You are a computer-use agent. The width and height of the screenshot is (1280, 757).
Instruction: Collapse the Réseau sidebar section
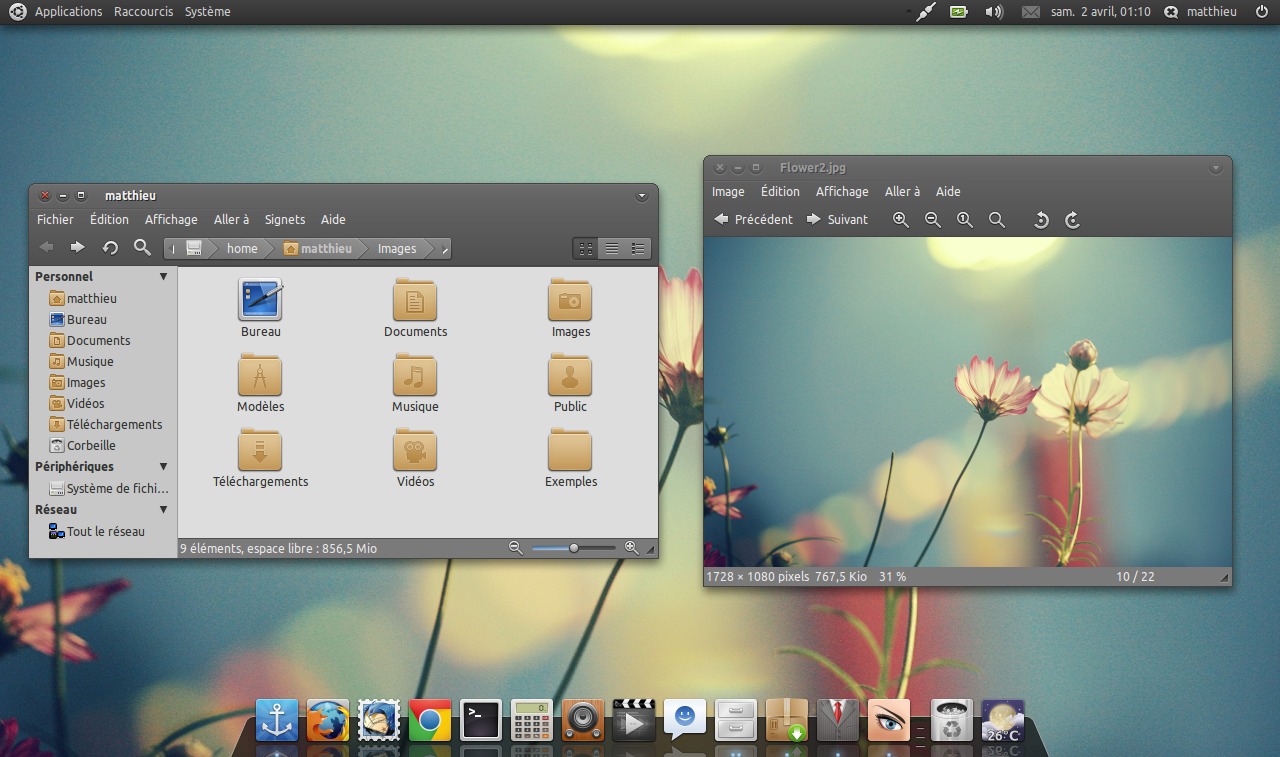[x=163, y=509]
